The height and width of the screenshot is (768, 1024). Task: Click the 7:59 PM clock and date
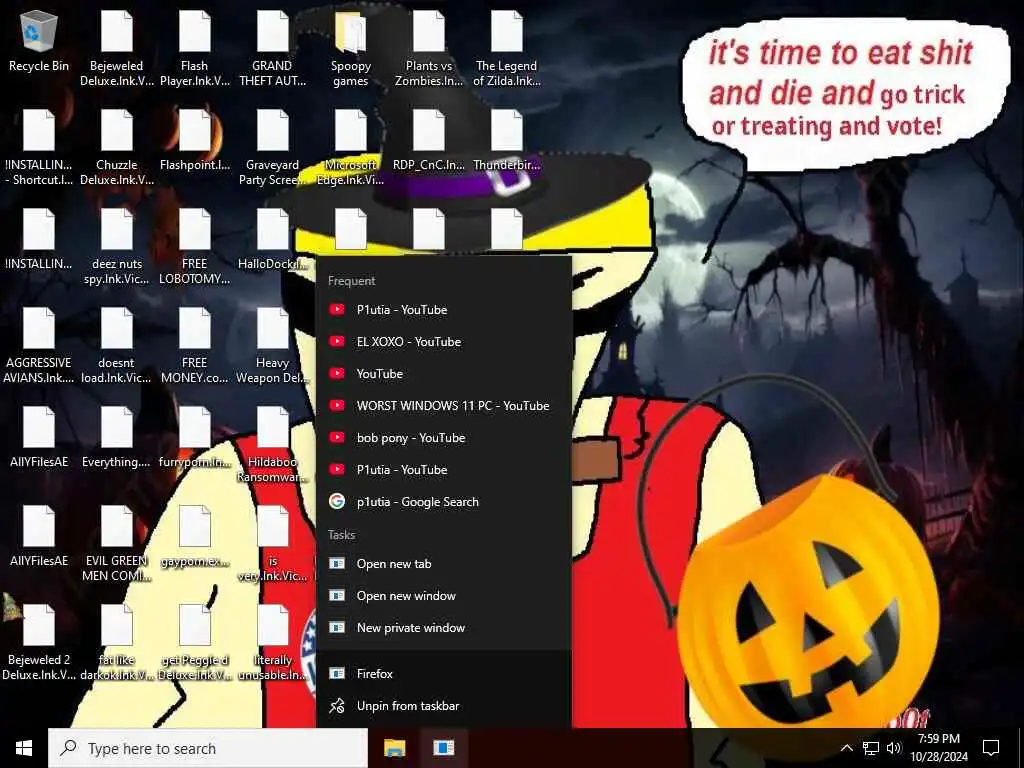pyautogui.click(x=939, y=748)
